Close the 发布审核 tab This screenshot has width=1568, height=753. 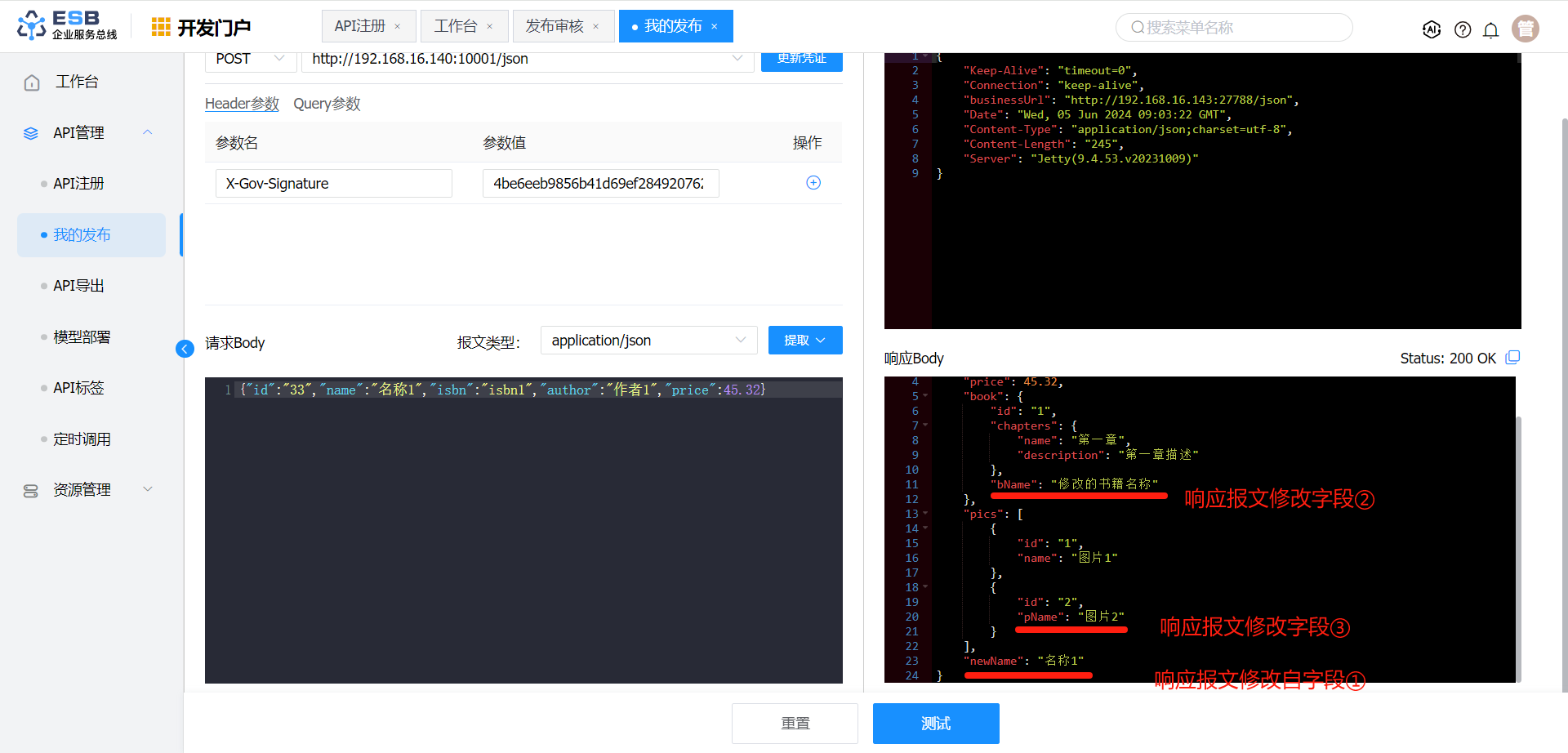pos(596,27)
